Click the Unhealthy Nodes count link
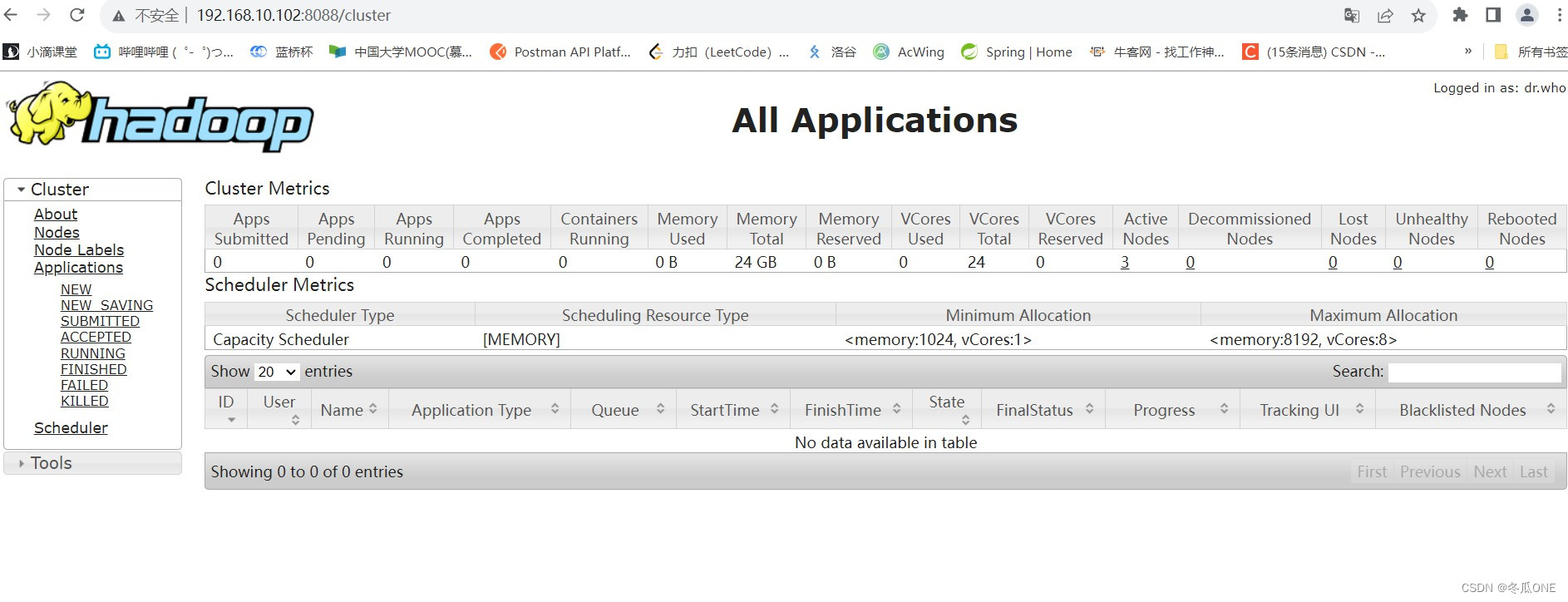 tap(1398, 263)
